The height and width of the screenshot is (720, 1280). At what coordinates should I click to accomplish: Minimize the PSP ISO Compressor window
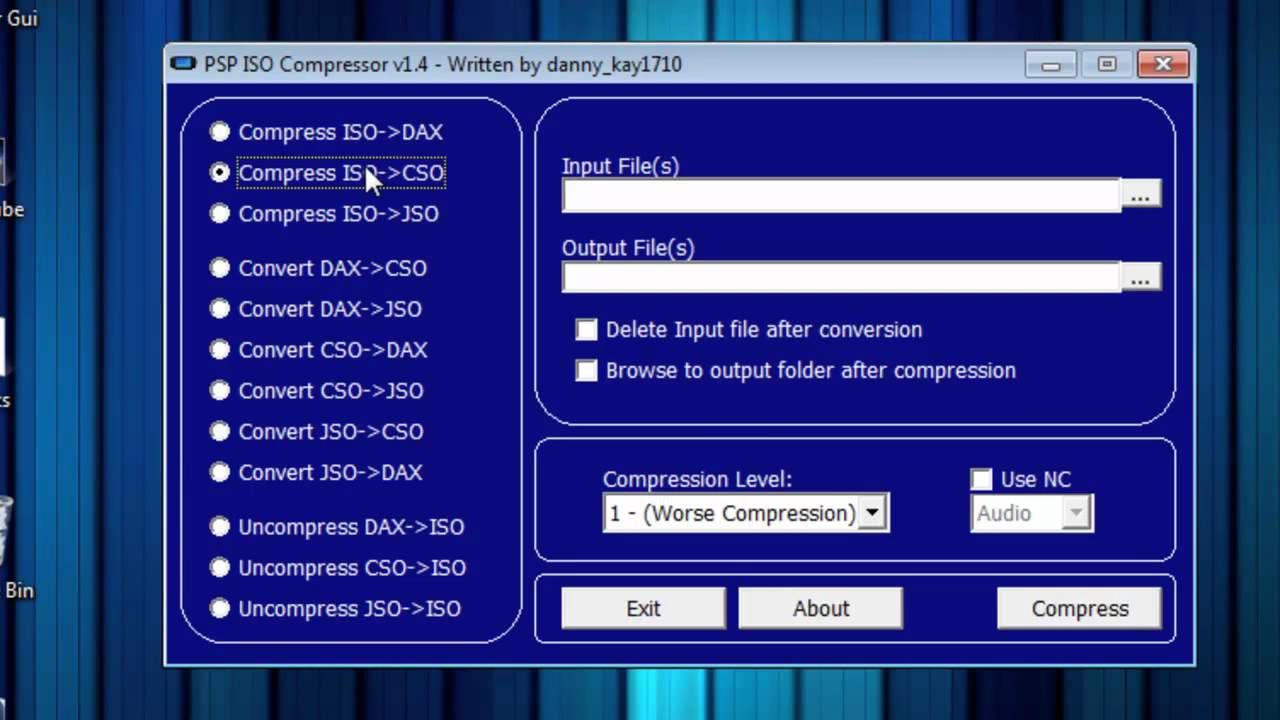pyautogui.click(x=1050, y=65)
